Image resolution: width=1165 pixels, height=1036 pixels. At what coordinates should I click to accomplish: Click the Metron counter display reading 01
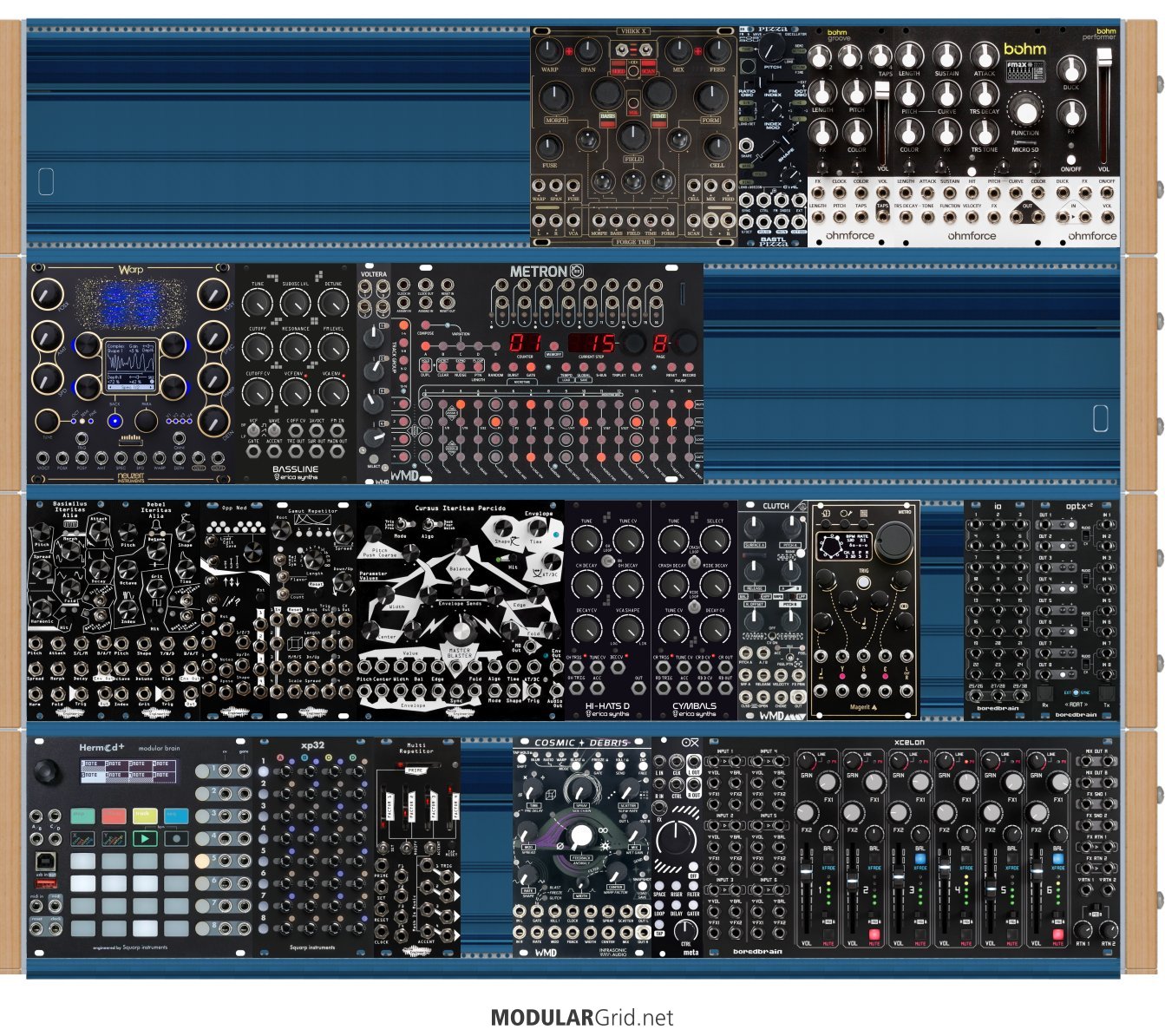click(x=525, y=341)
